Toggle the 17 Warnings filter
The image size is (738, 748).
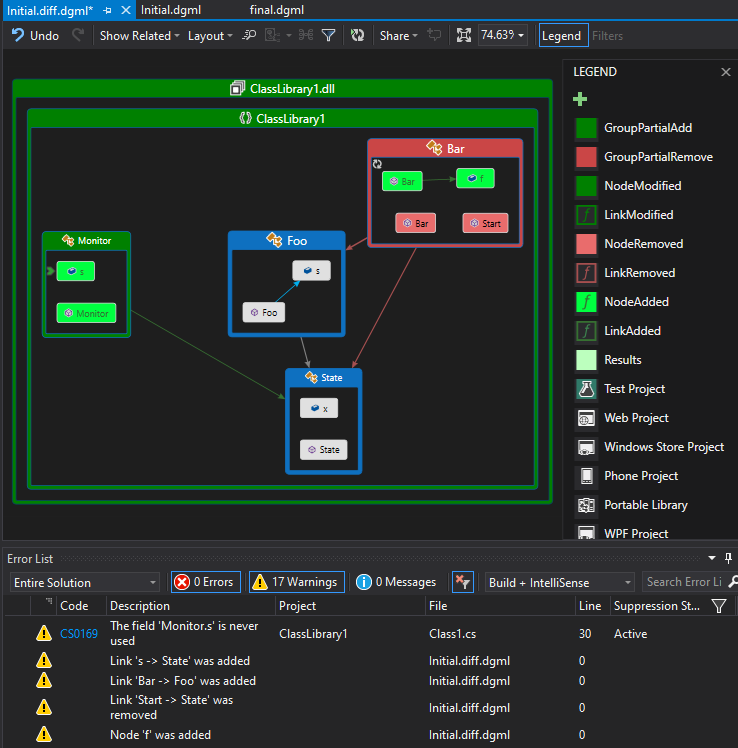click(295, 582)
